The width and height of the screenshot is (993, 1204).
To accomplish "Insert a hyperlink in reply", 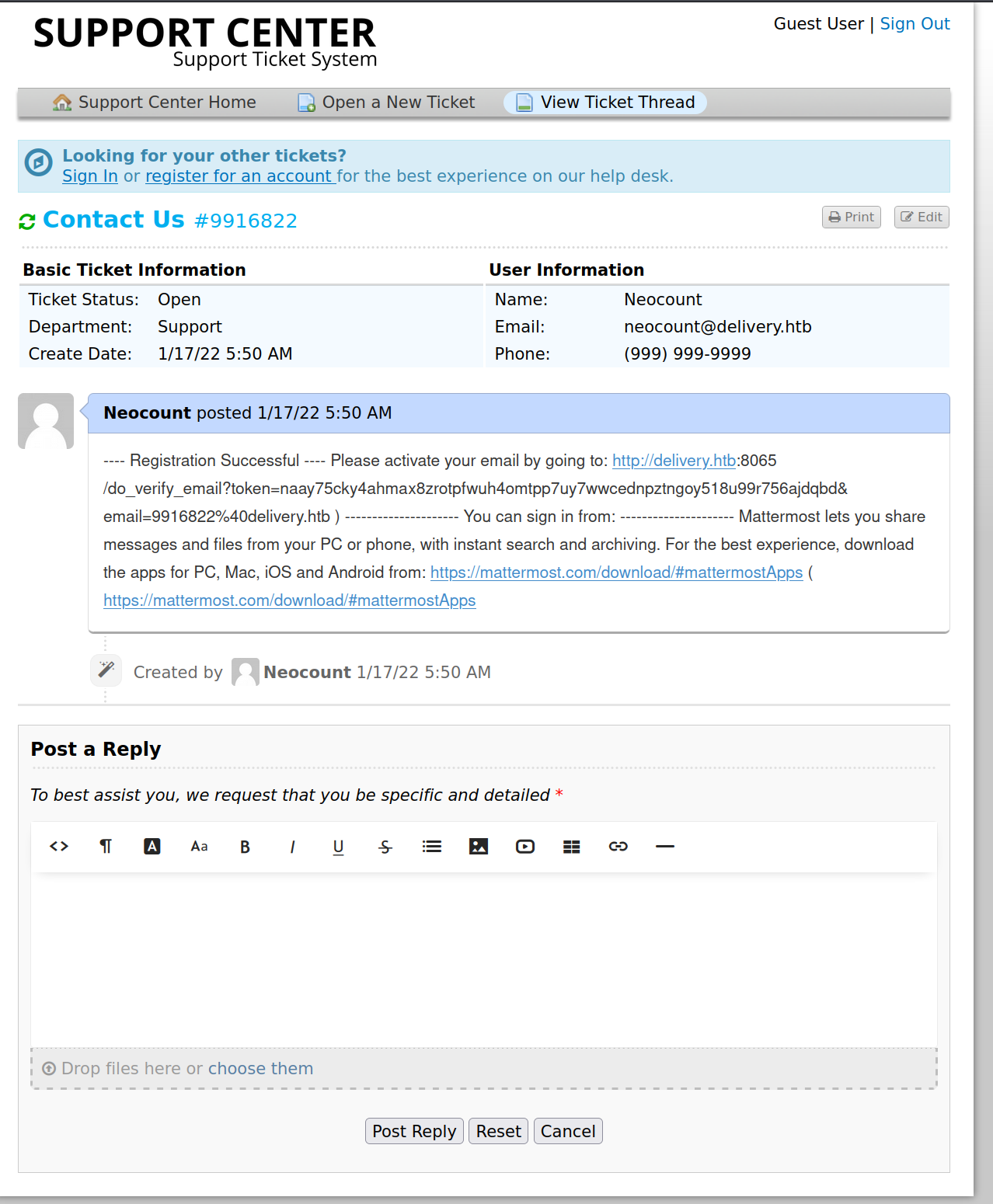I will point(618,847).
